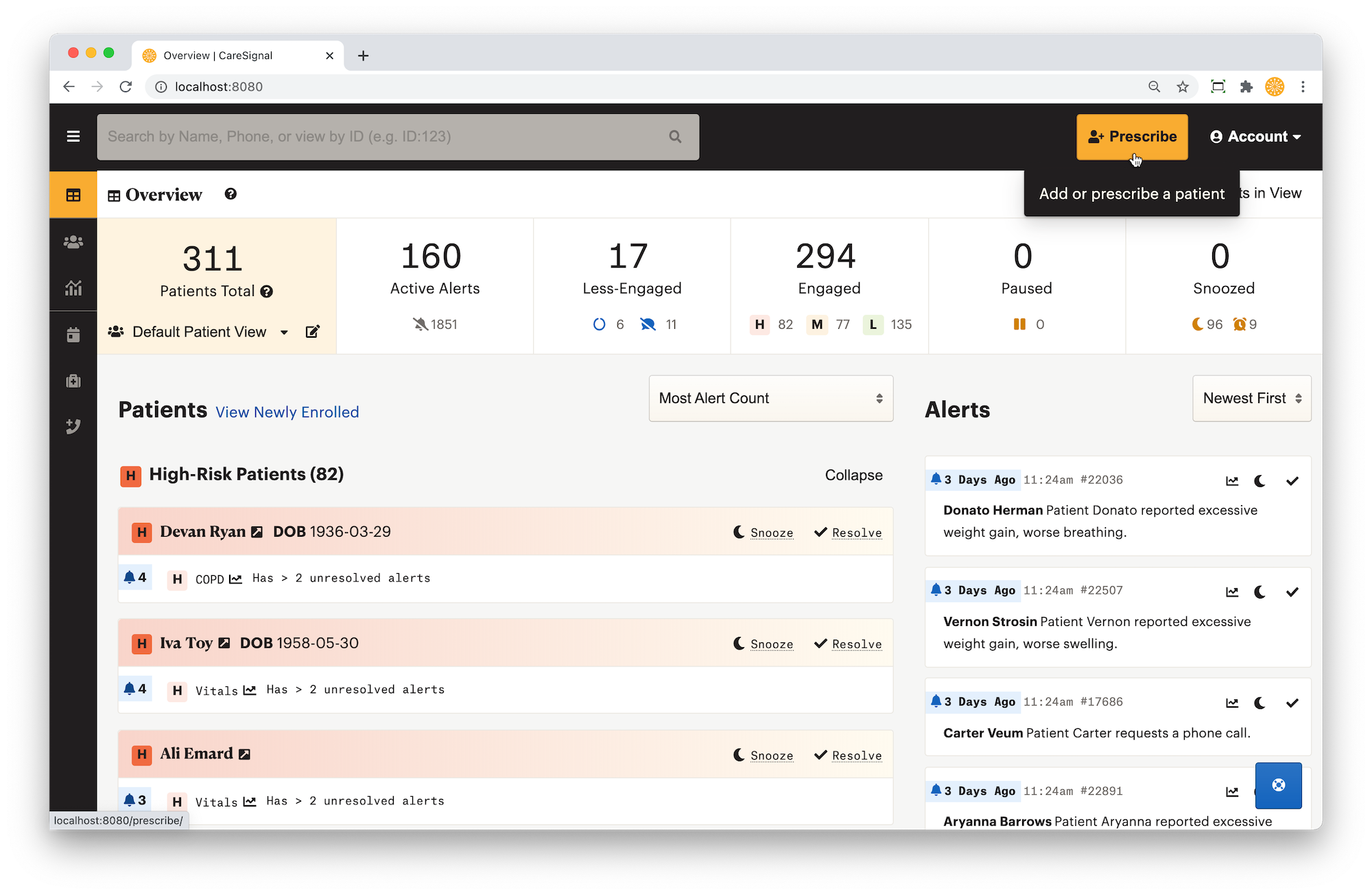Click the bell count 4 for Devan Ryan
1372x895 pixels.
135,577
